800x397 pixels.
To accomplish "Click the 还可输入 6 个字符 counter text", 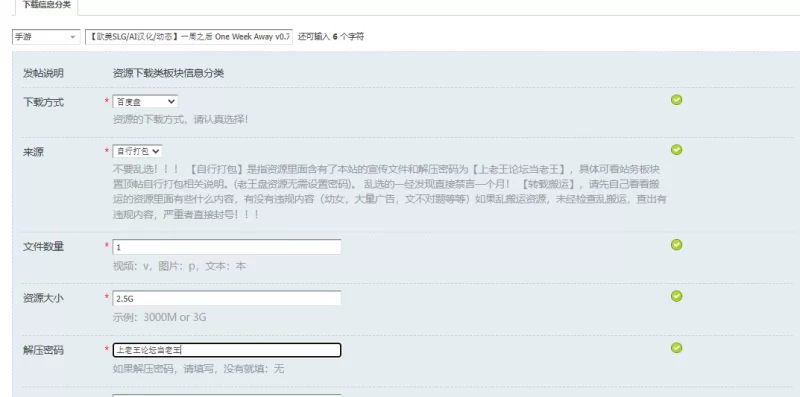I will click(x=331, y=37).
